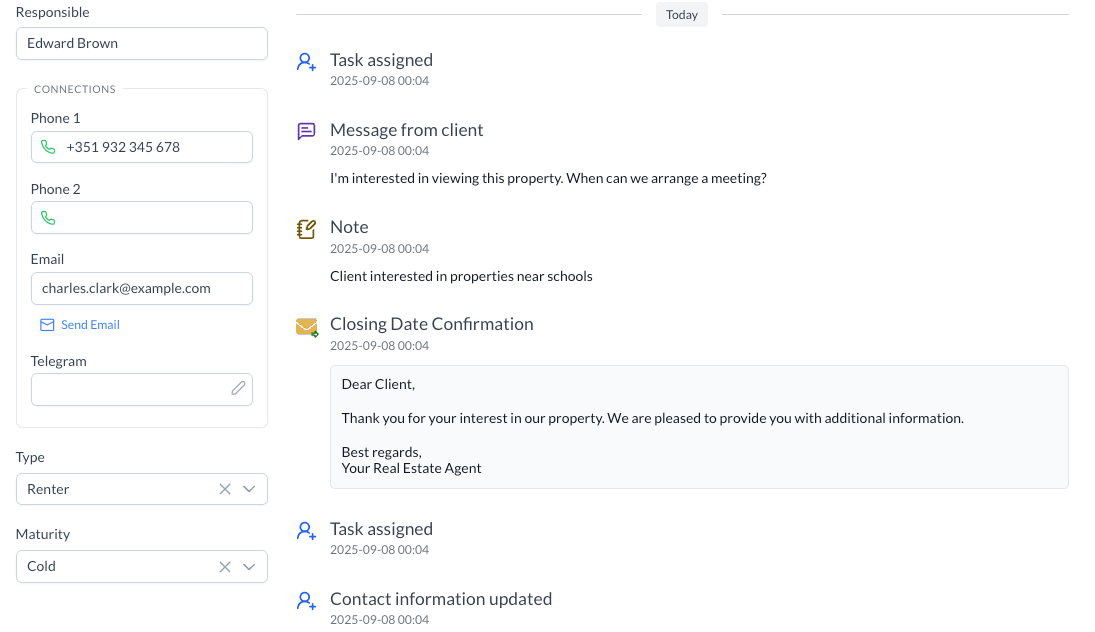The height and width of the screenshot is (632, 1095).
Task: Click the Contact information updated icon at the bottom
Action: (x=306, y=600)
